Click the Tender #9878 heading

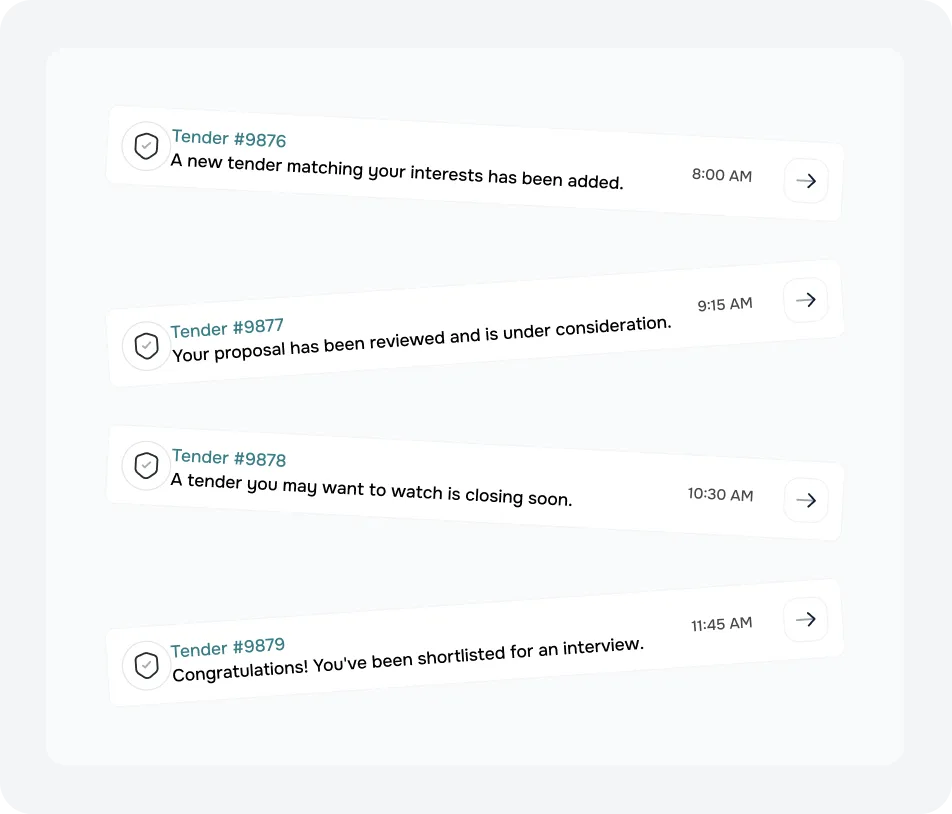(229, 458)
